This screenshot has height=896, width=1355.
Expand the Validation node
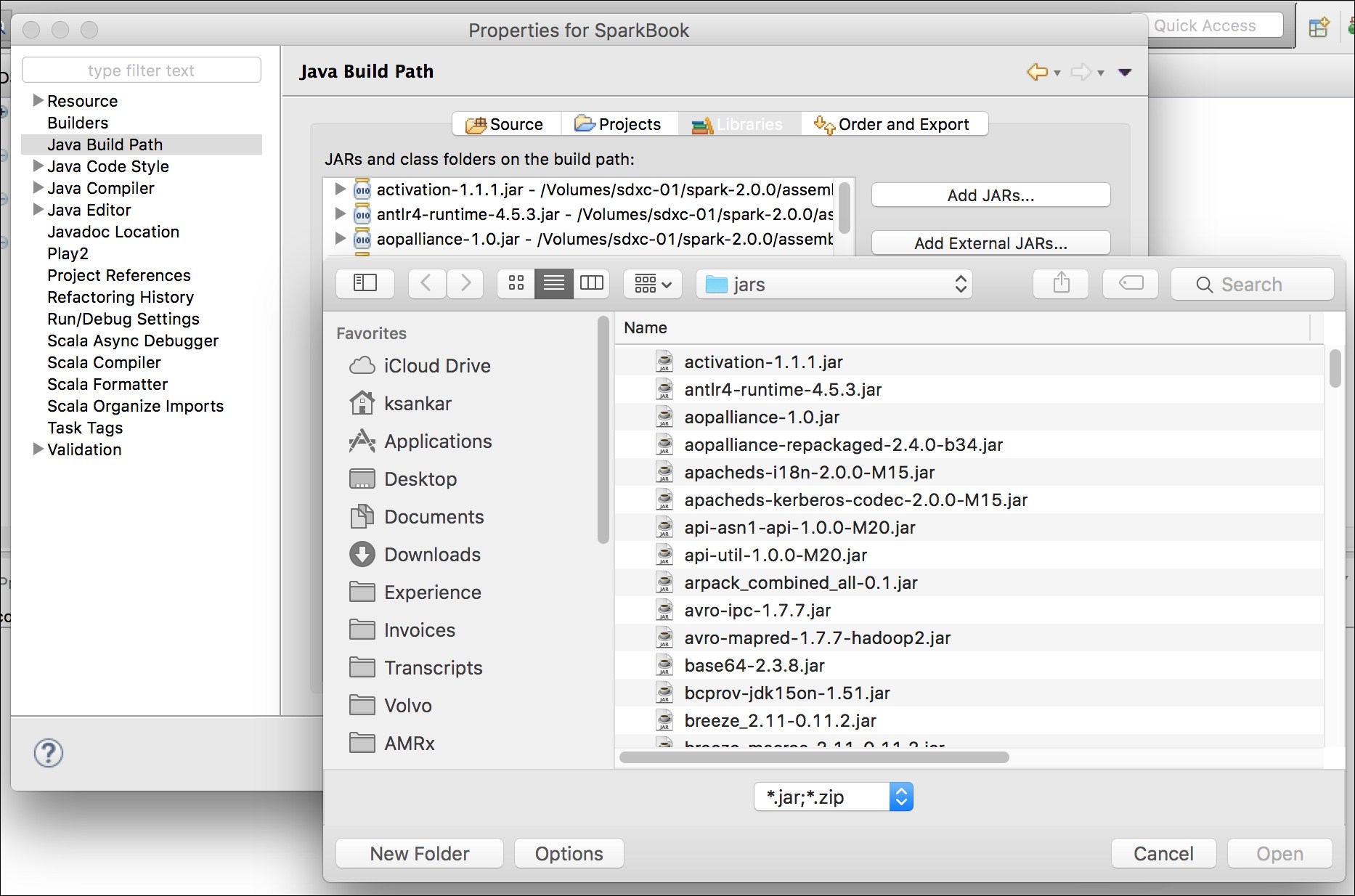[x=38, y=449]
